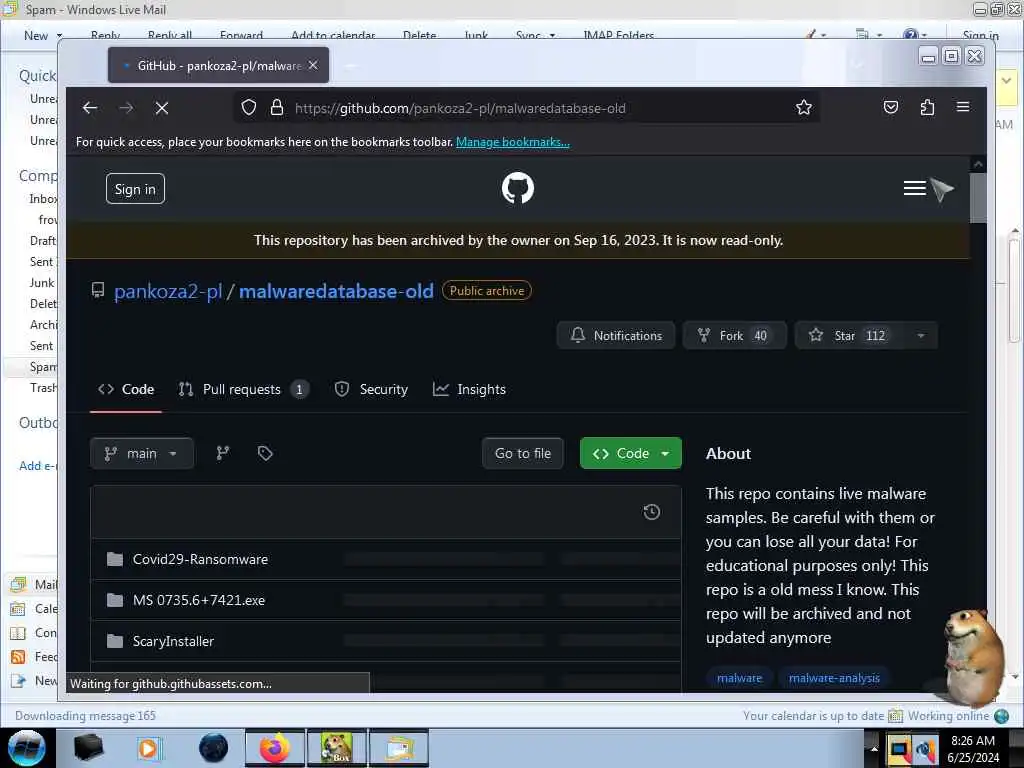1024x768 pixels.
Task: Open the Covid29-Ransomware folder
Action: (x=200, y=559)
